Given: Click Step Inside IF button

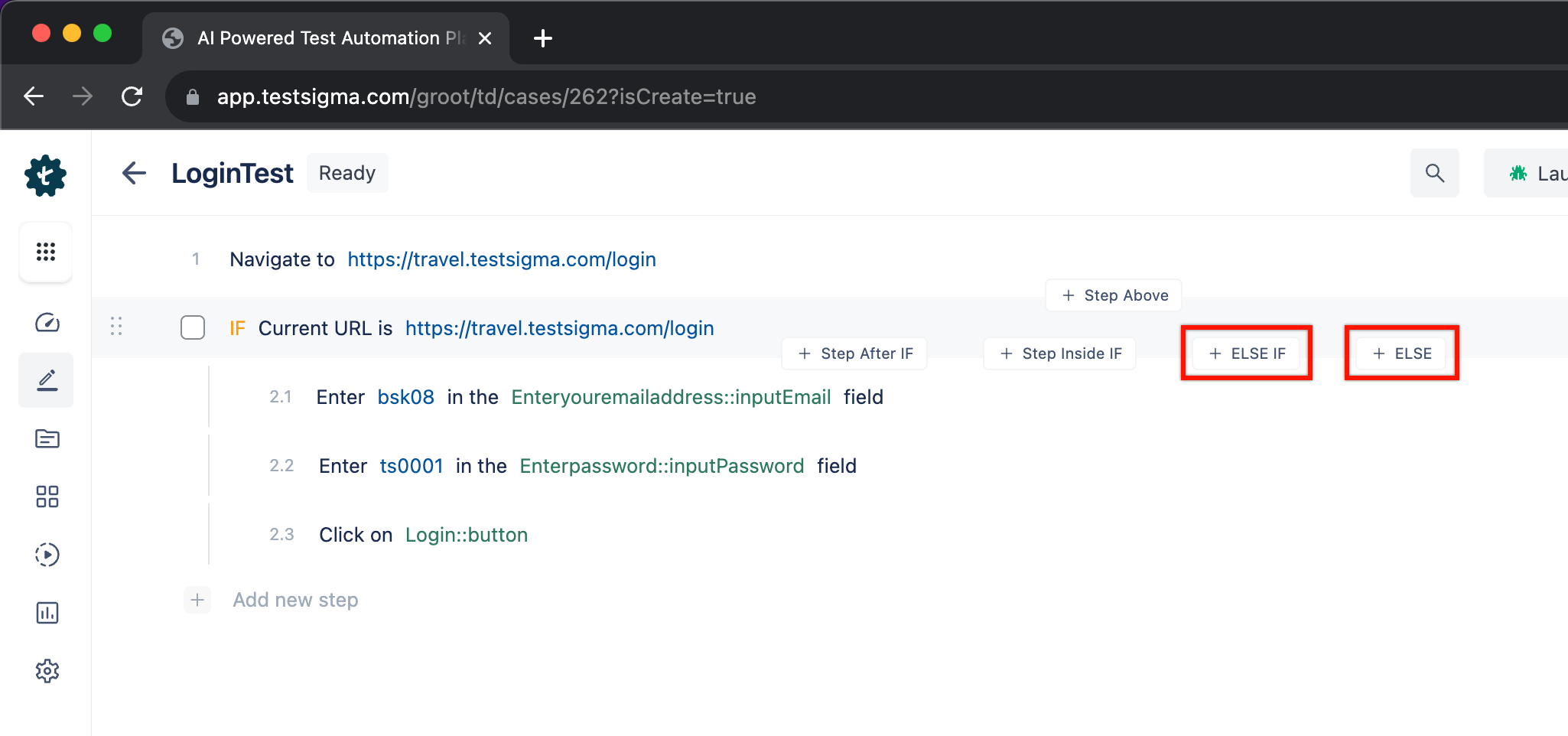Looking at the screenshot, I should (1059, 353).
